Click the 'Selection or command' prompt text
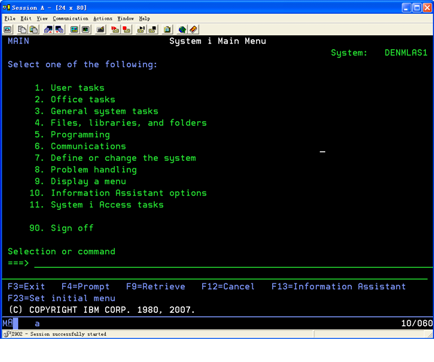434x362 pixels. (61, 251)
